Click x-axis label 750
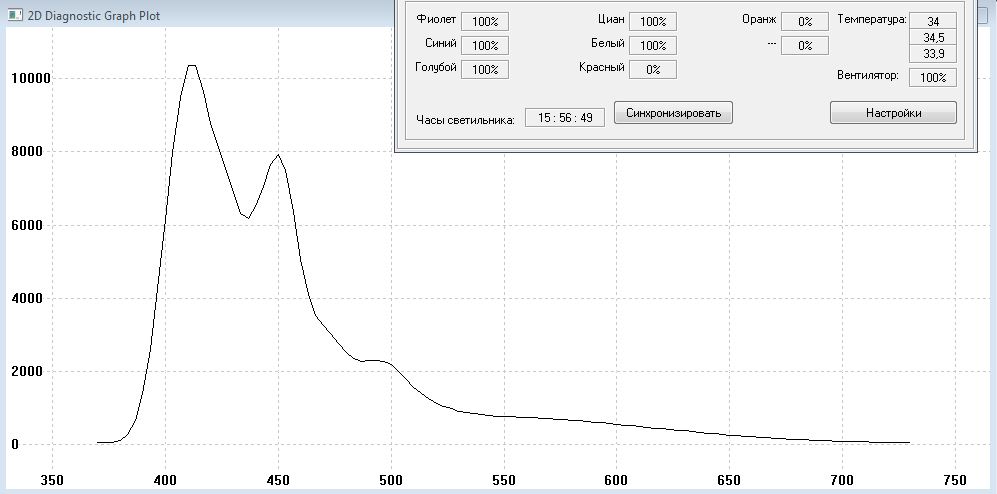997x494 pixels. 955,479
